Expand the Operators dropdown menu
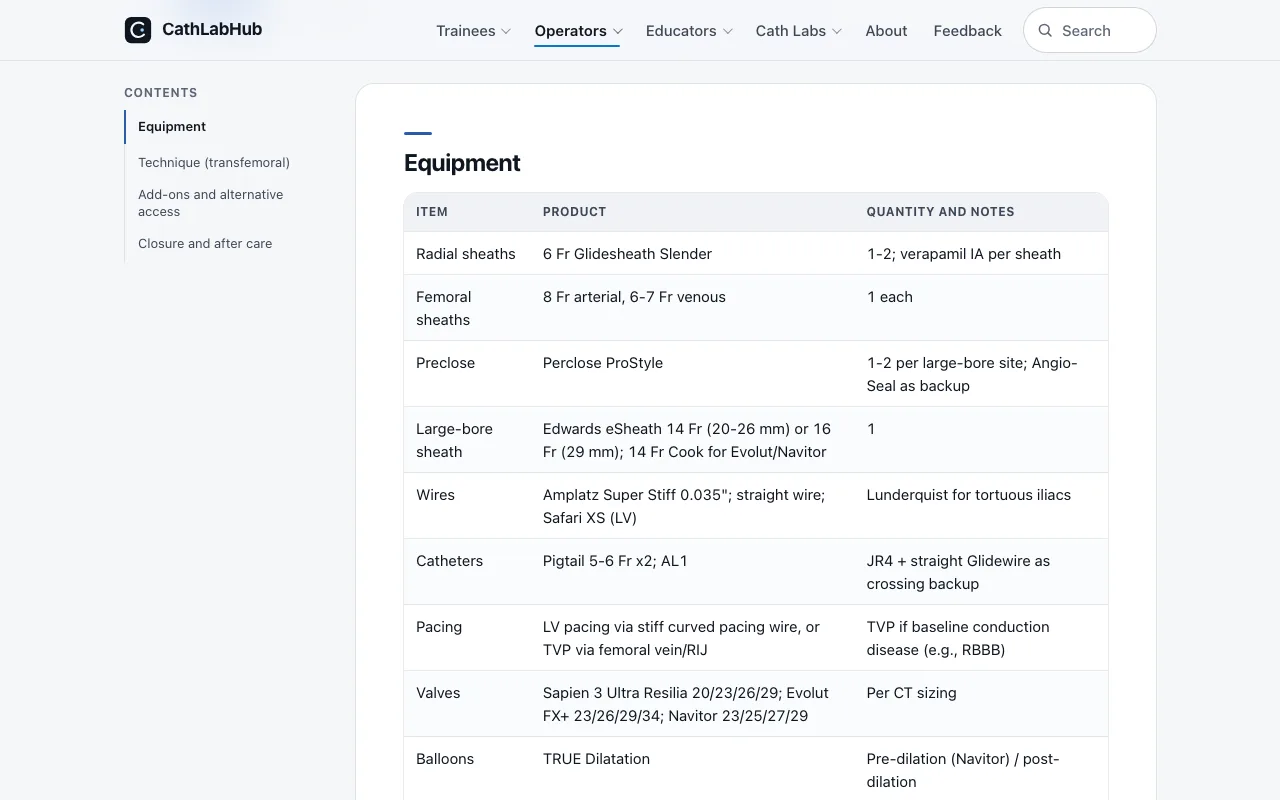This screenshot has height=800, width=1280. [x=578, y=31]
